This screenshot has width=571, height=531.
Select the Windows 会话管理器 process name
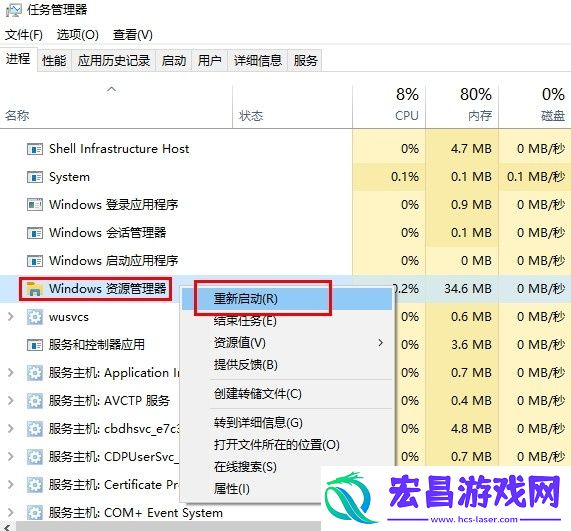[108, 233]
